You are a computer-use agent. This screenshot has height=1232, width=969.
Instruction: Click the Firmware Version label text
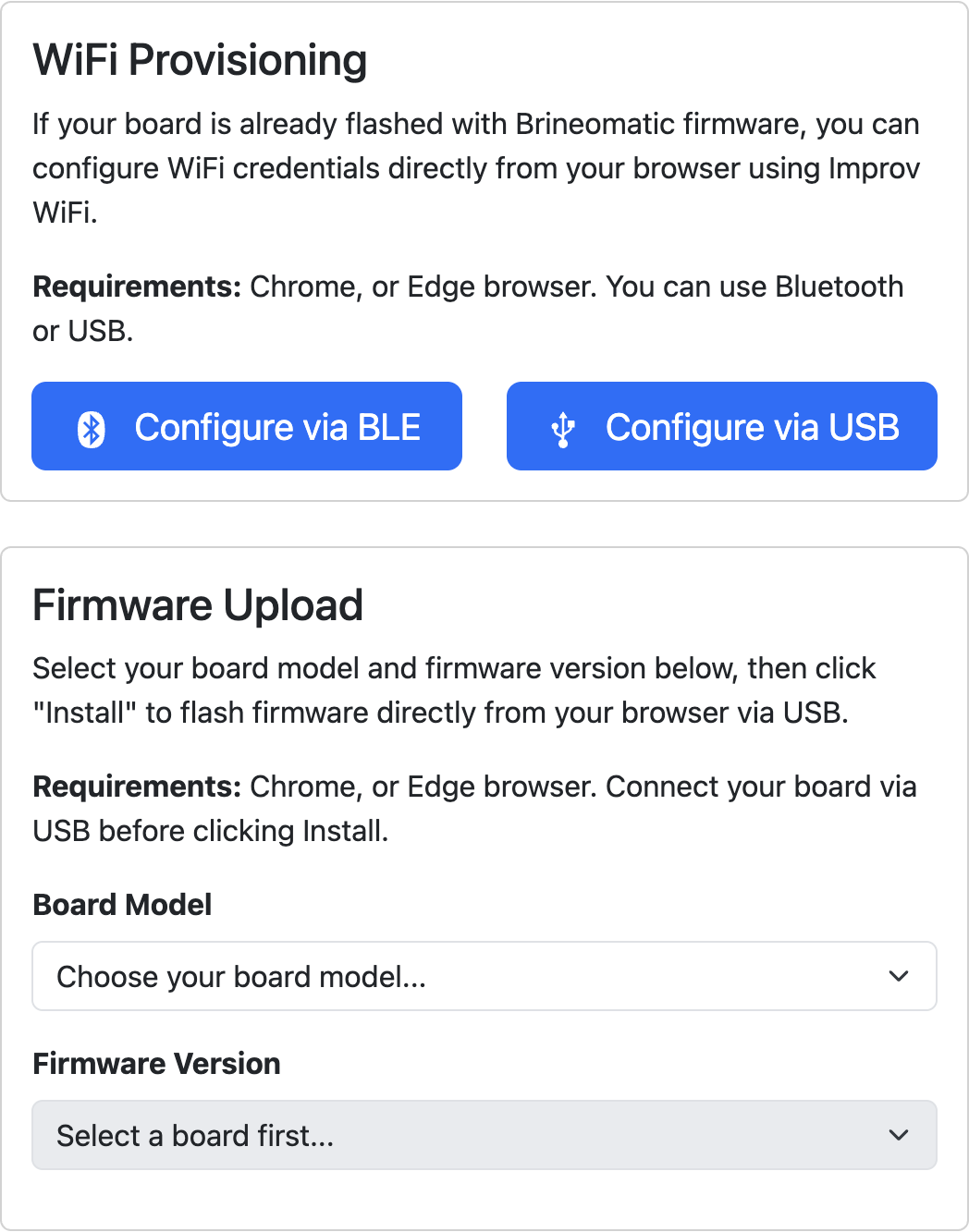point(156,1064)
